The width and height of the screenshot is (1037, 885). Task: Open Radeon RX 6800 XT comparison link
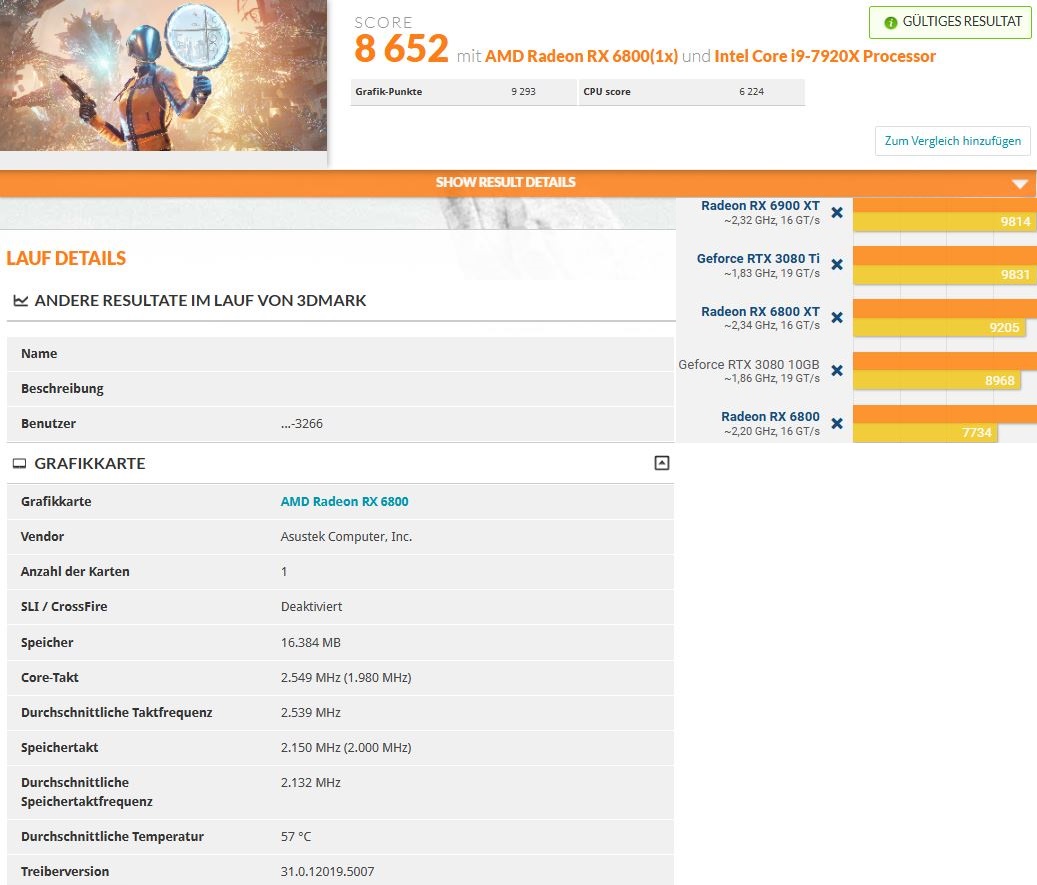pos(760,312)
